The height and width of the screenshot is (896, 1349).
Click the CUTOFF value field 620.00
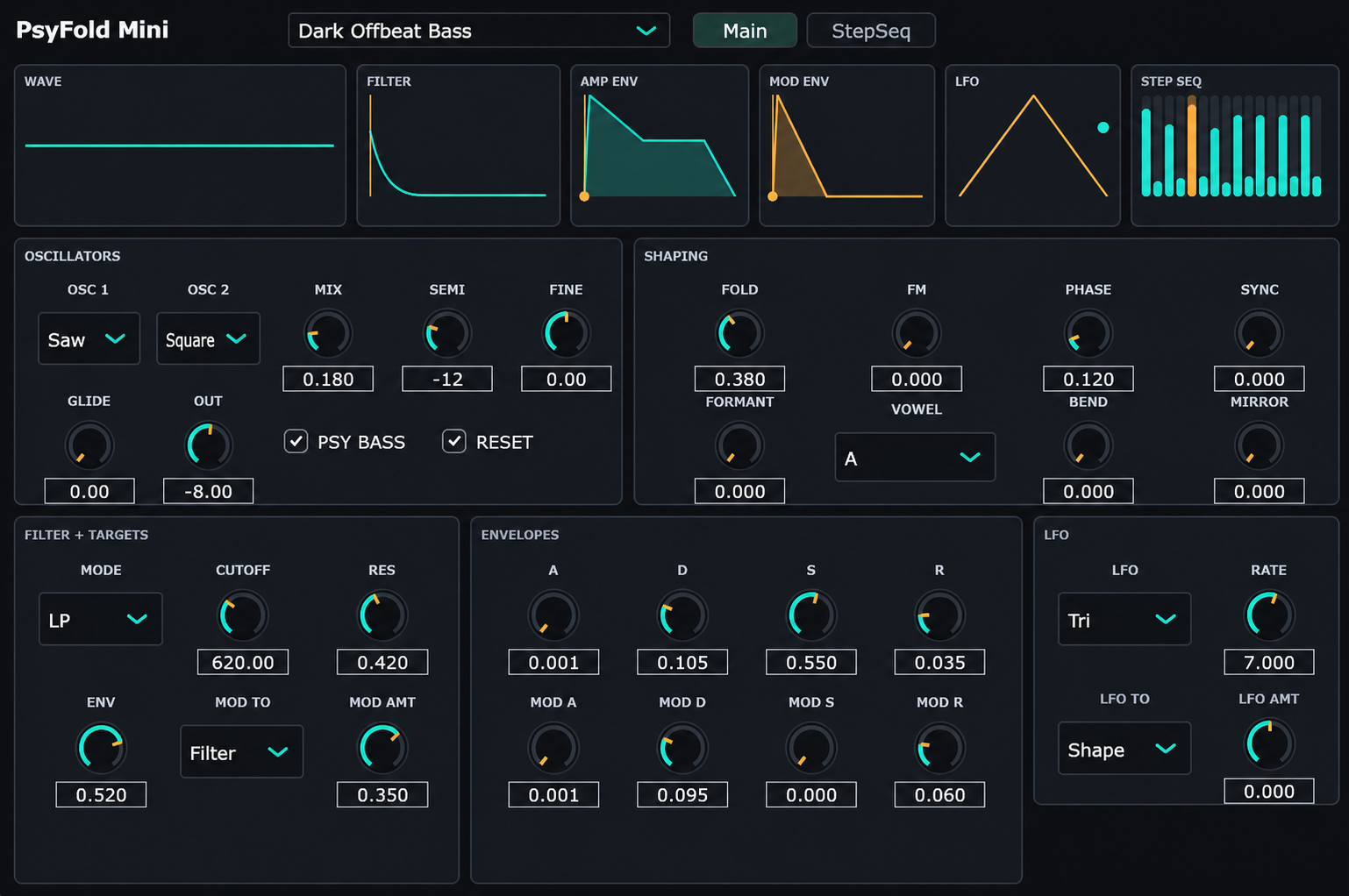[x=243, y=662]
